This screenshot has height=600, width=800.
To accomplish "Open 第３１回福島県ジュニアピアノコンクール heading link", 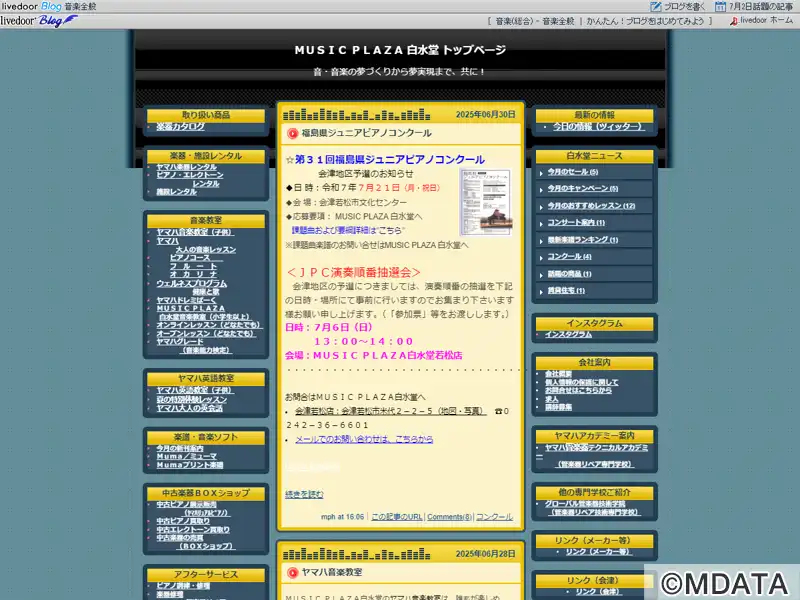I will pos(389,160).
